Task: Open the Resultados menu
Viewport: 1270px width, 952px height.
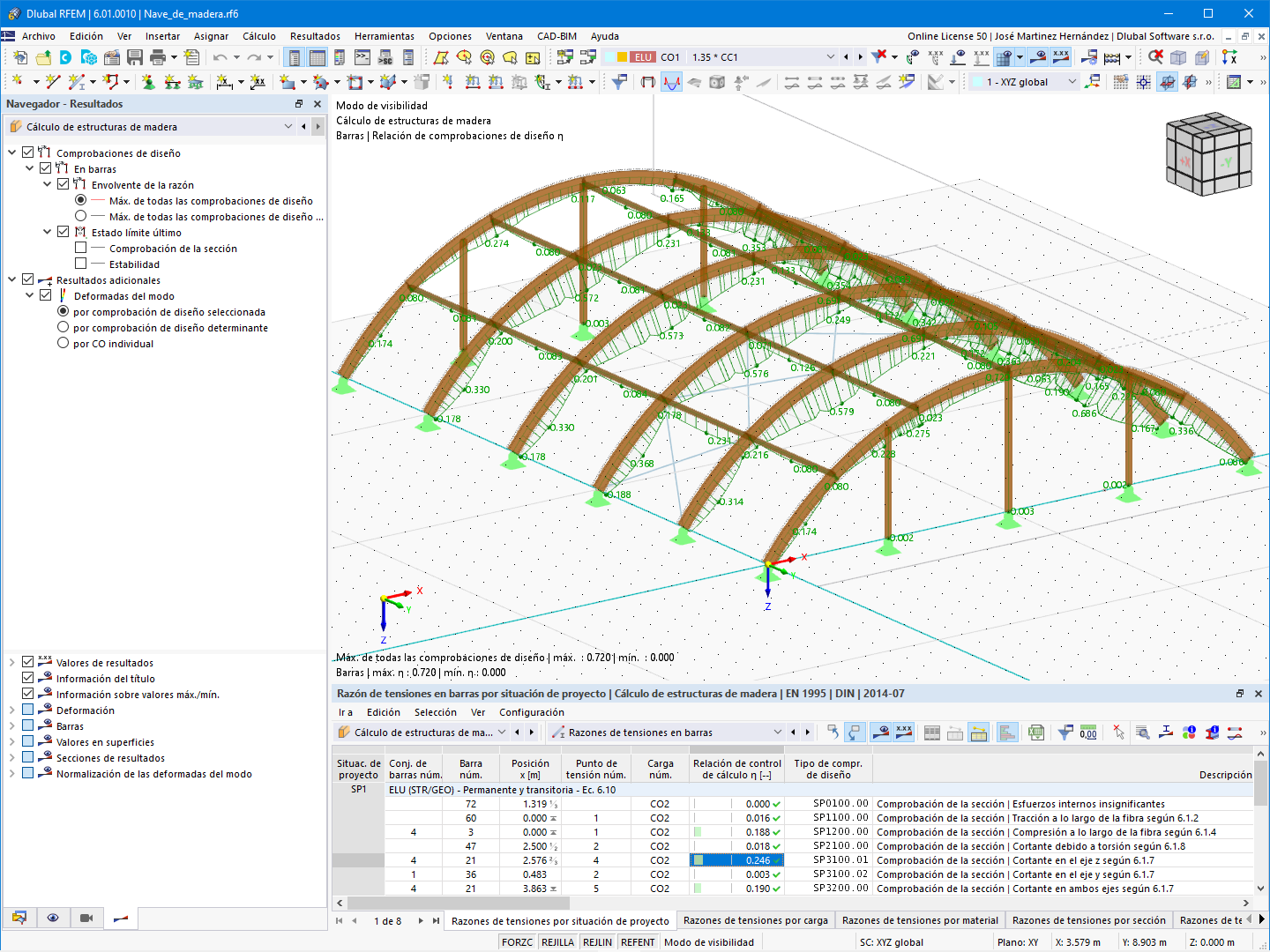Action: (x=315, y=36)
